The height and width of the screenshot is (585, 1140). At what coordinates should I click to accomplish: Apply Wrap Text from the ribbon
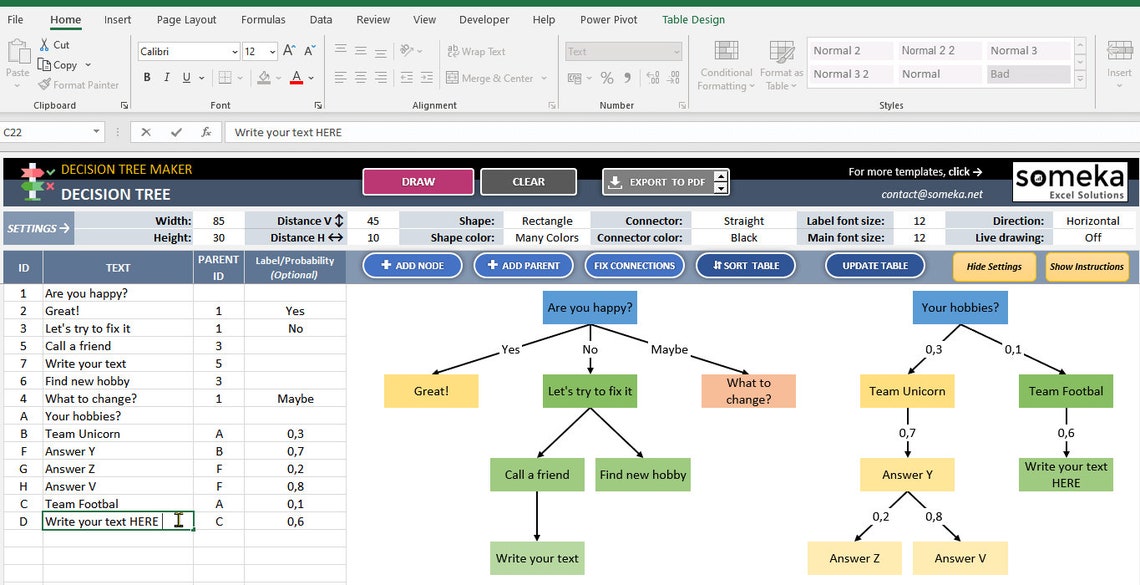click(x=467, y=51)
